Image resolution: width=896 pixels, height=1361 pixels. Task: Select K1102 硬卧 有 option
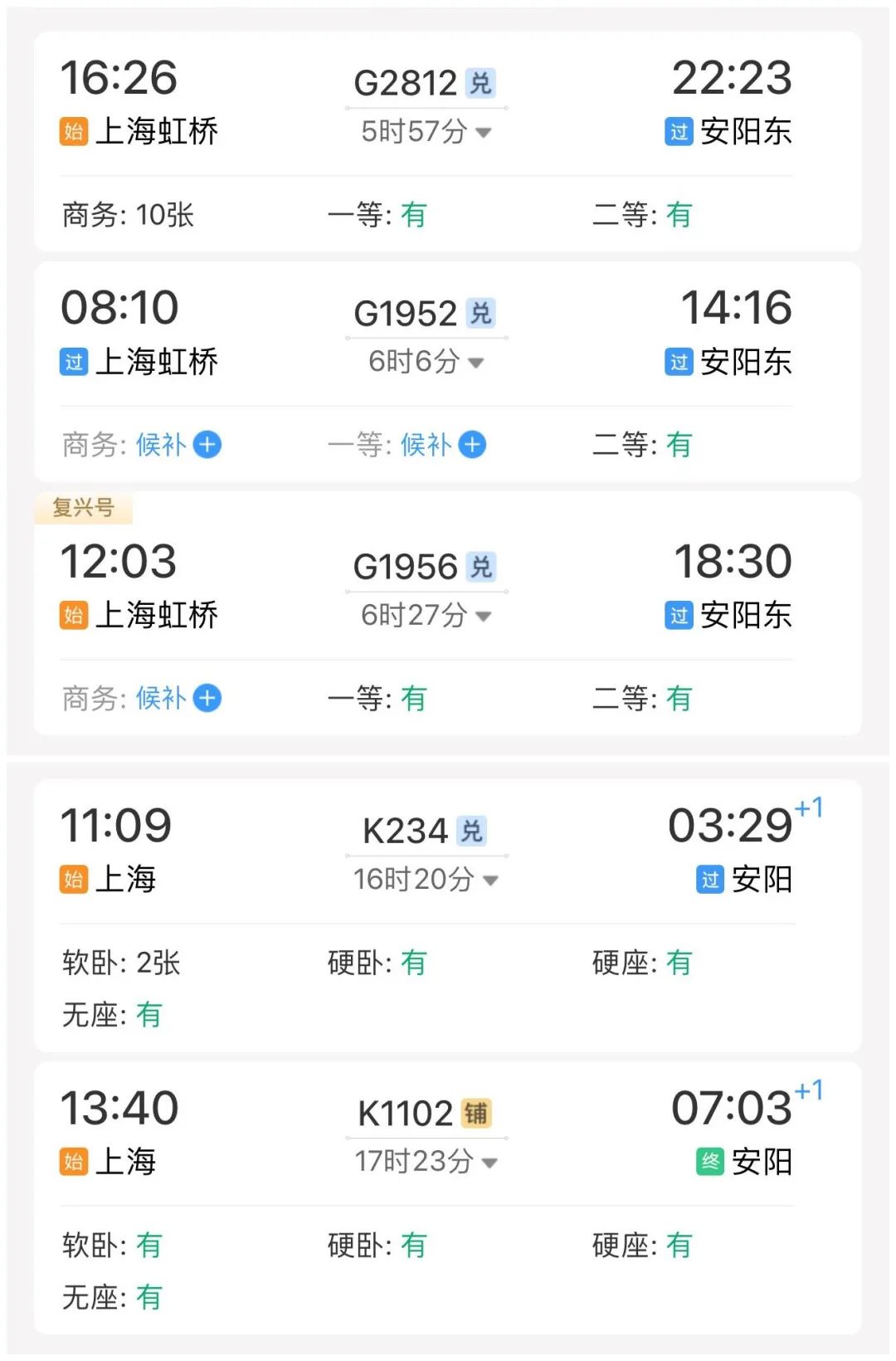(377, 1245)
